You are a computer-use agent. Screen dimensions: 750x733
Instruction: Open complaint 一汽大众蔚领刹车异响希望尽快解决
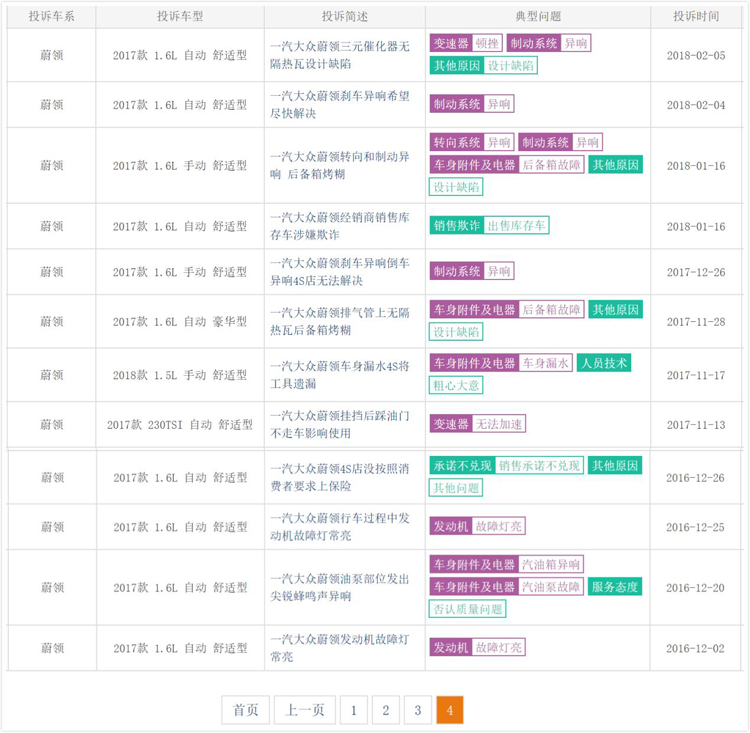[x=340, y=105]
